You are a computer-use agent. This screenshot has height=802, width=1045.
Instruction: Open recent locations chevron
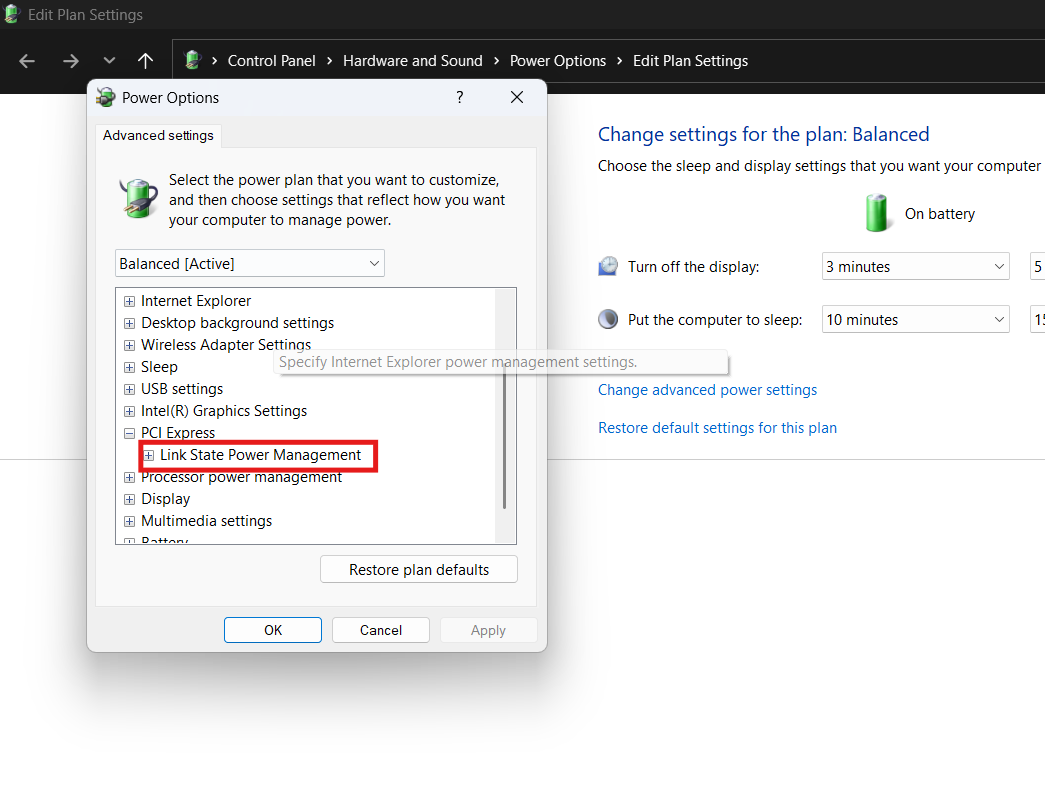tap(109, 61)
